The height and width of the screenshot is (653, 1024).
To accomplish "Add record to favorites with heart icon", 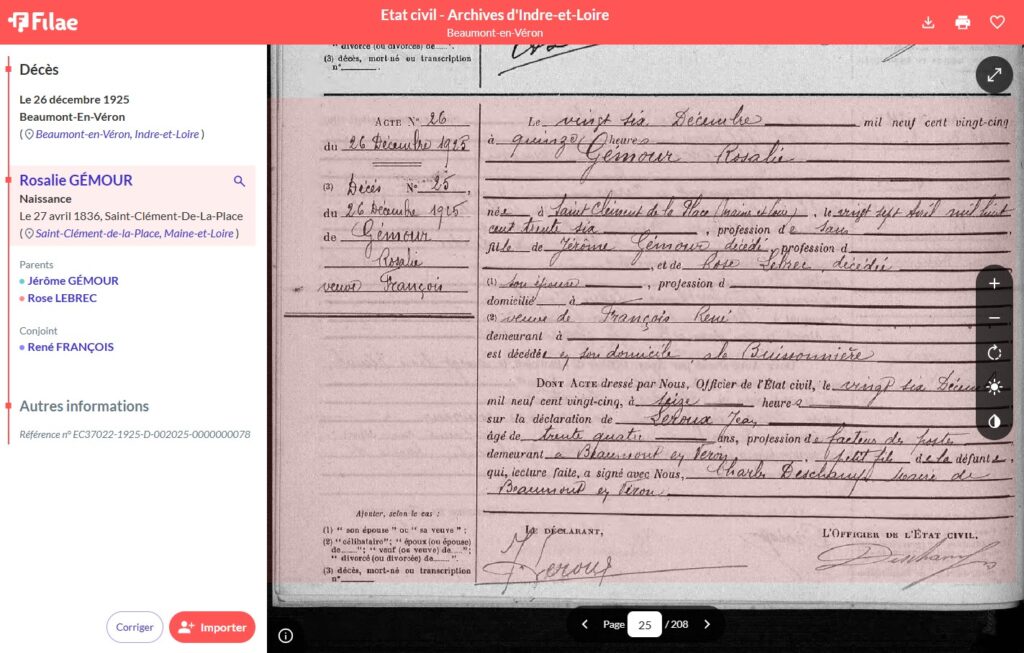I will pyautogui.click(x=996, y=22).
